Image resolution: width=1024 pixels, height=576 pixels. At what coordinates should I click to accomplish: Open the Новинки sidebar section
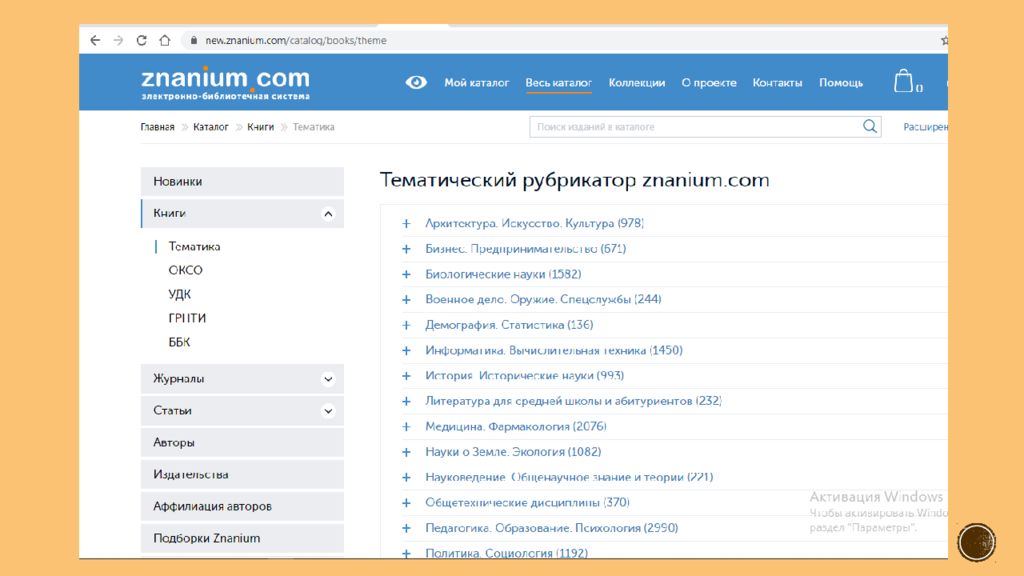[x=242, y=182]
